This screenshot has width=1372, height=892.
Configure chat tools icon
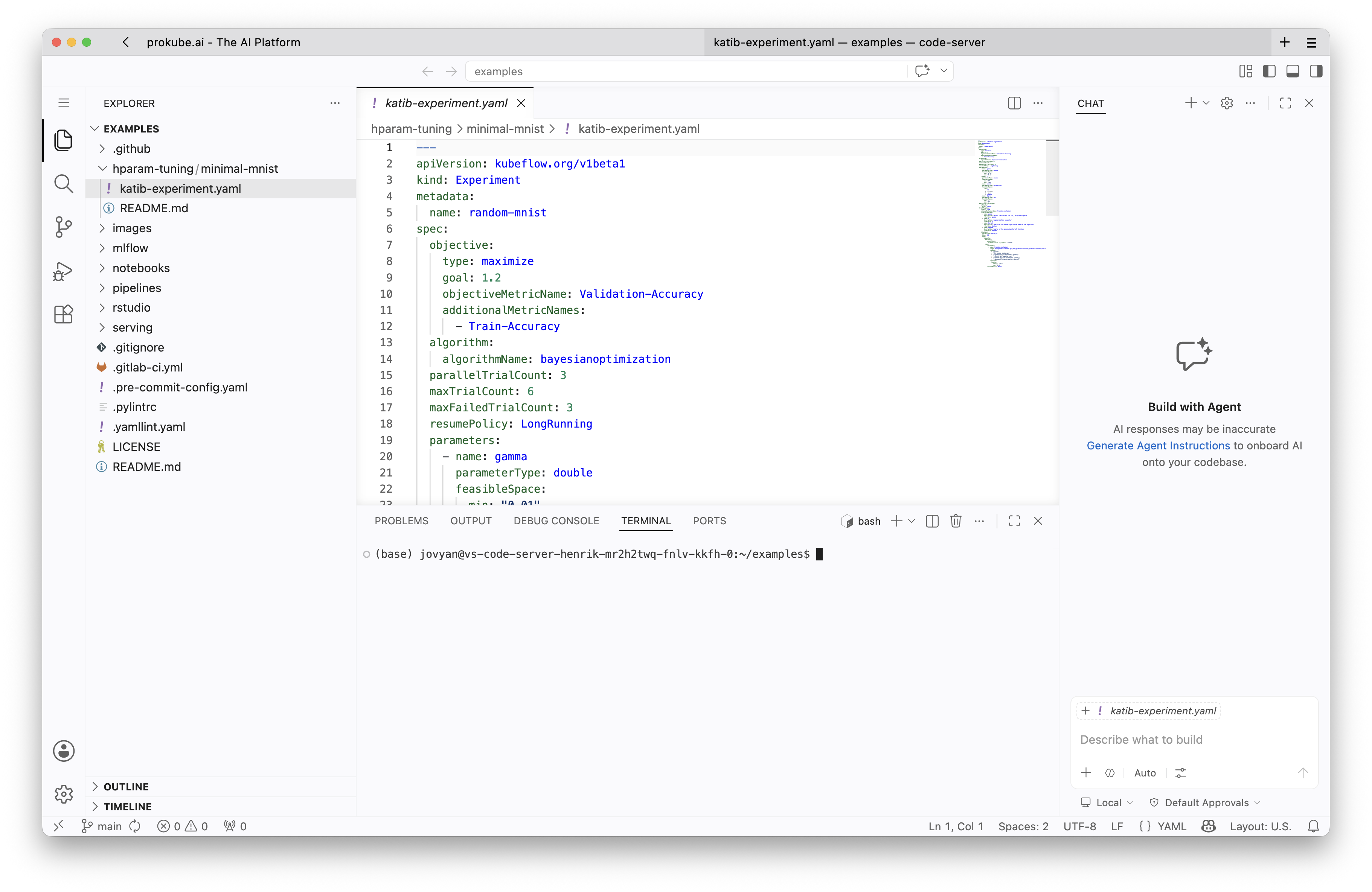pyautogui.click(x=1181, y=773)
